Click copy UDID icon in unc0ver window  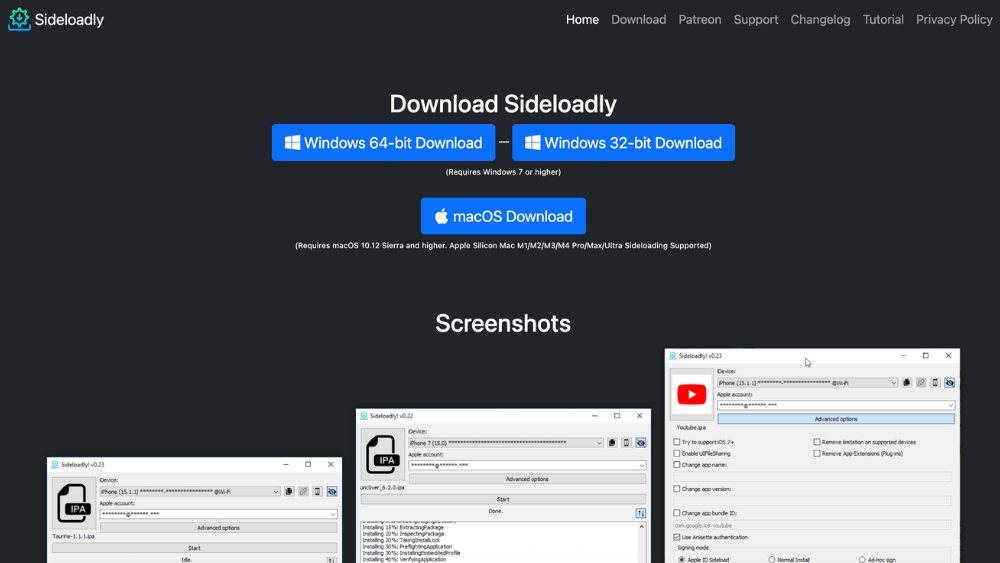click(x=612, y=442)
